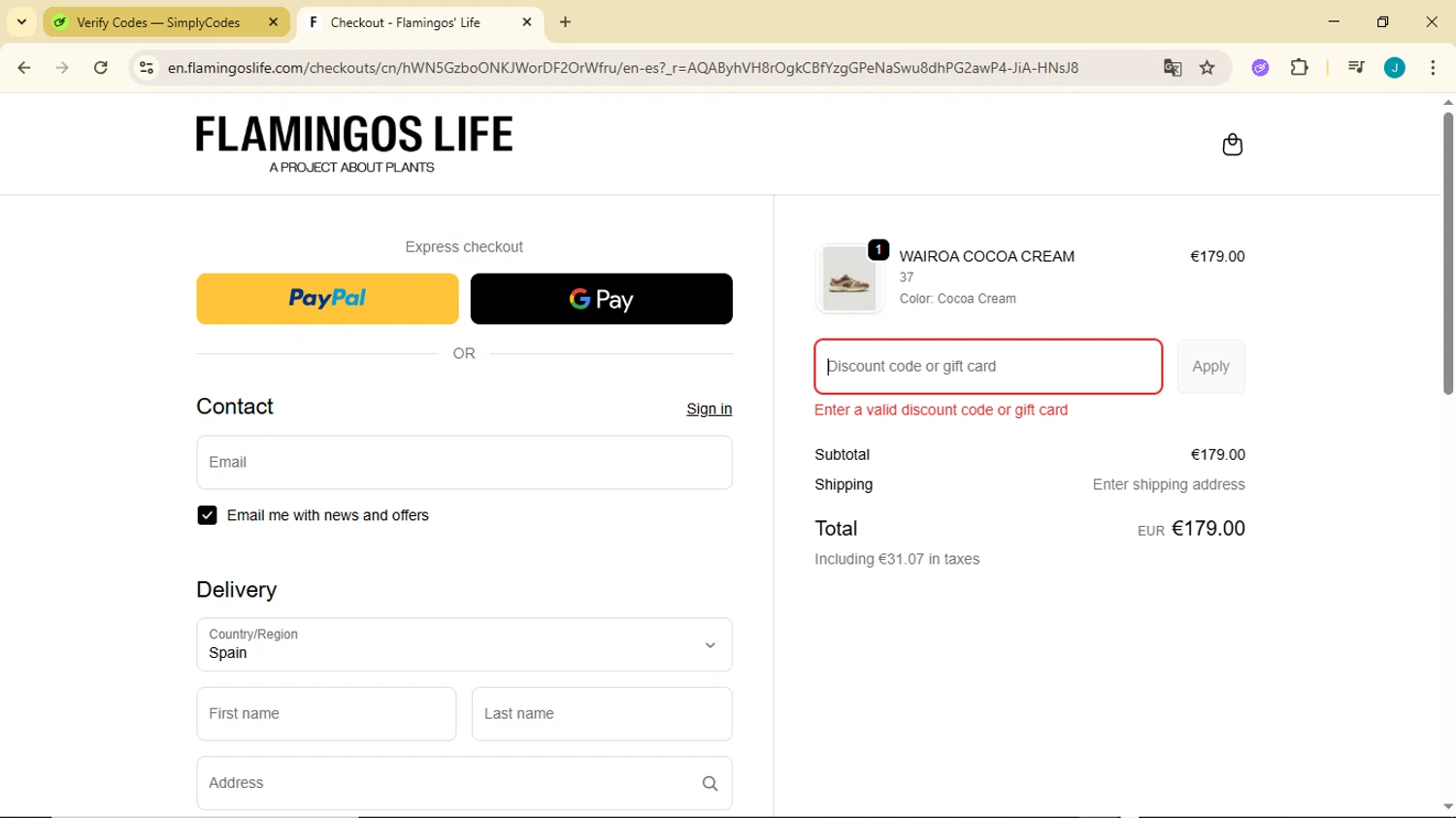Pay with the Google Pay button
Viewport: 1456px width, 818px height.
601,299
